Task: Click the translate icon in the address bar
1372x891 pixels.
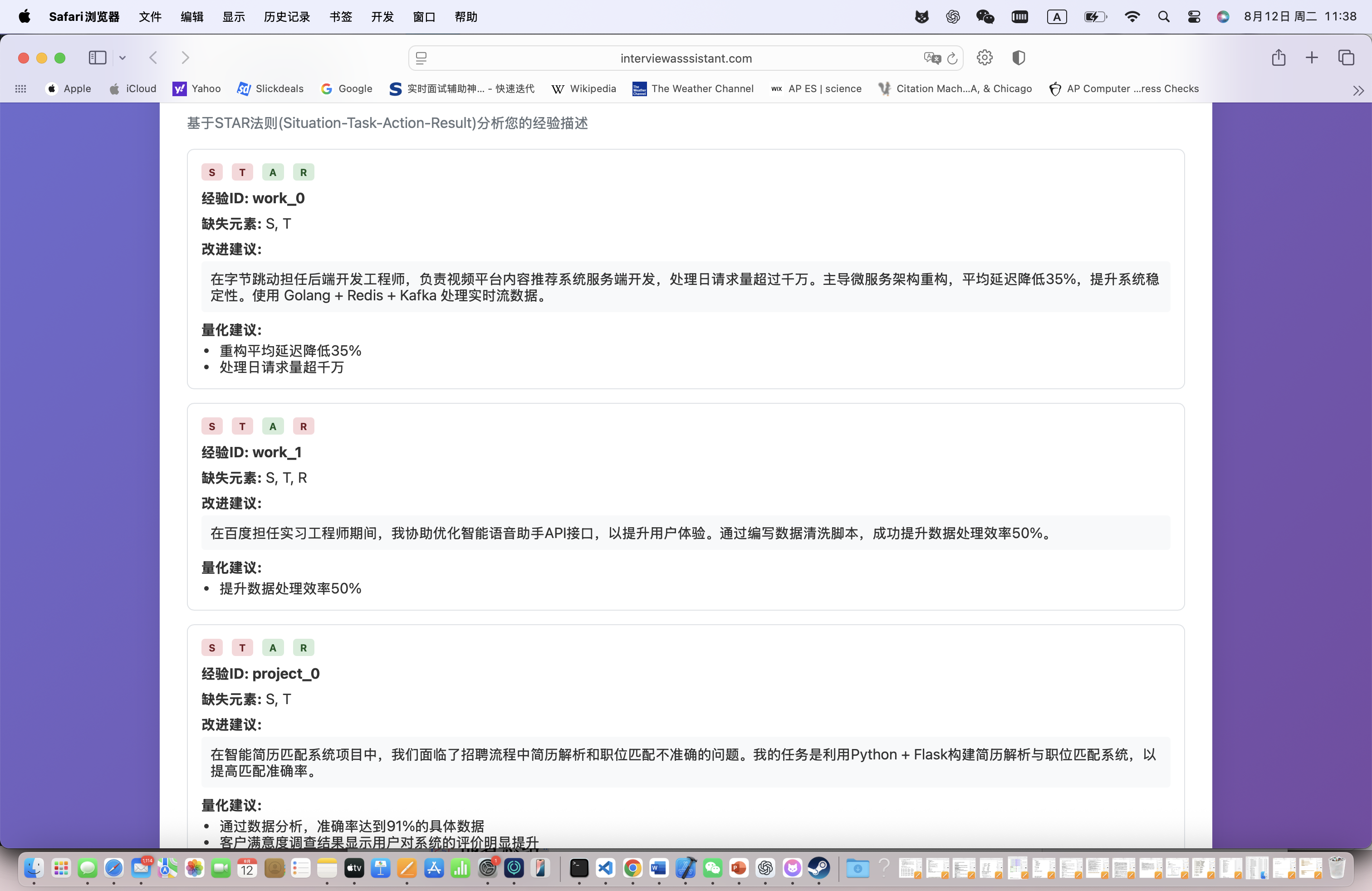Action: click(x=932, y=58)
